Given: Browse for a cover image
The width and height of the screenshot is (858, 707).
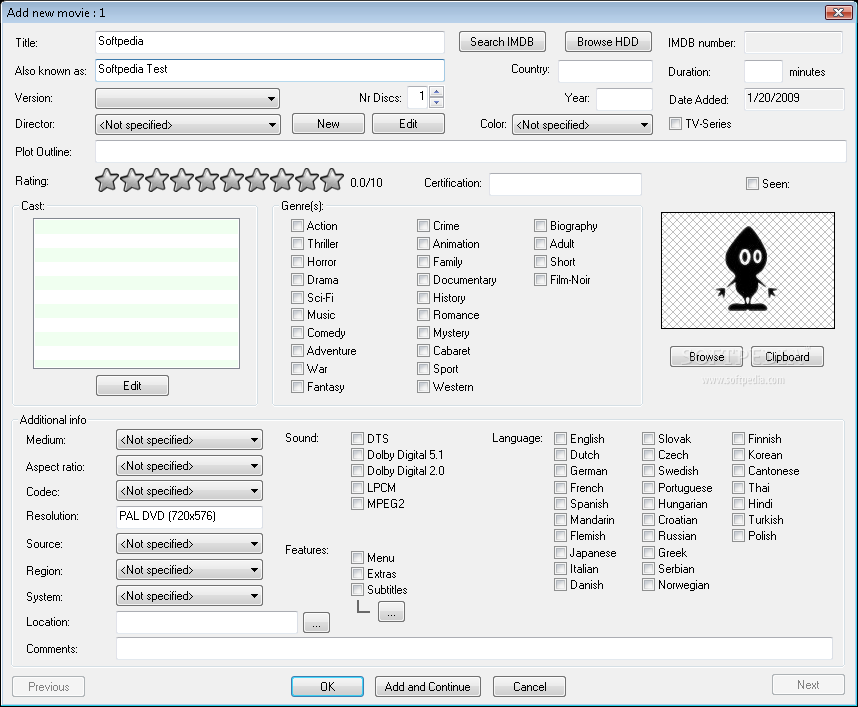Looking at the screenshot, I should [x=706, y=357].
